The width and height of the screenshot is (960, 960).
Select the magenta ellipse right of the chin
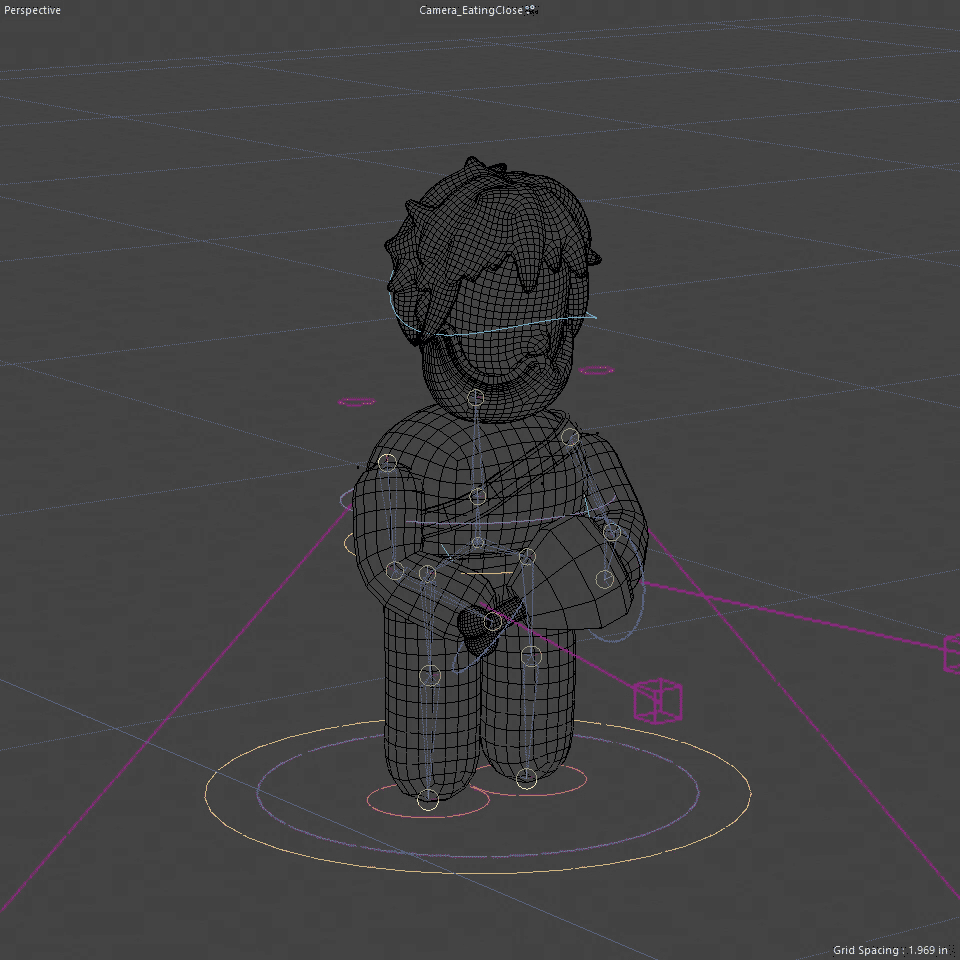pos(596,370)
